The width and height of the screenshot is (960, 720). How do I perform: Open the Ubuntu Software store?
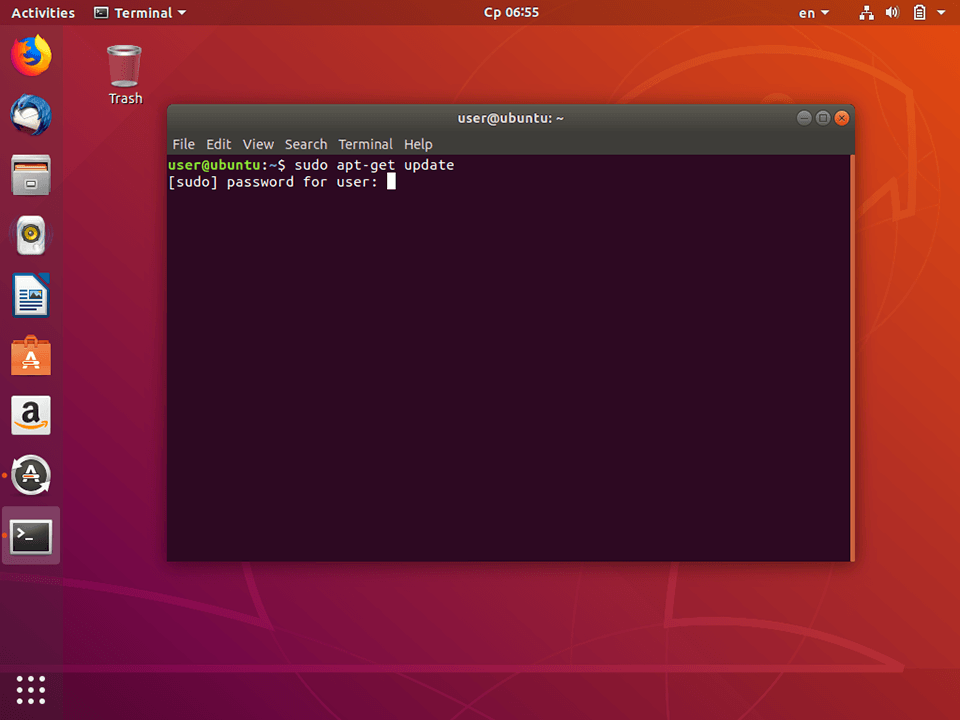pos(30,356)
